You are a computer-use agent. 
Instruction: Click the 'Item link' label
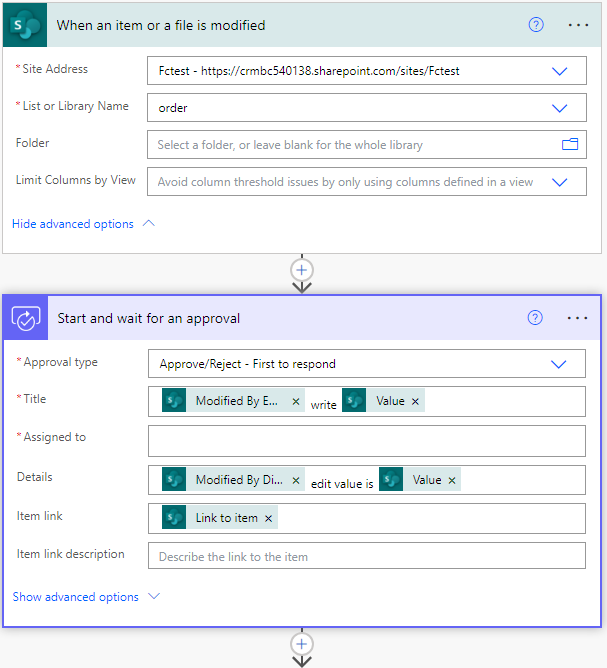(x=40, y=516)
